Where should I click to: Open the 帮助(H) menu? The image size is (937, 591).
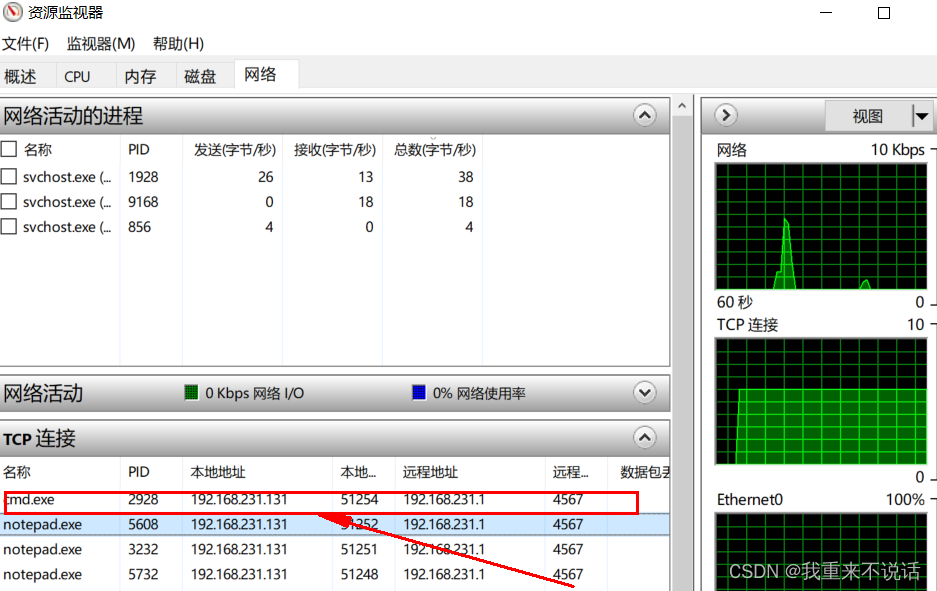pos(178,44)
